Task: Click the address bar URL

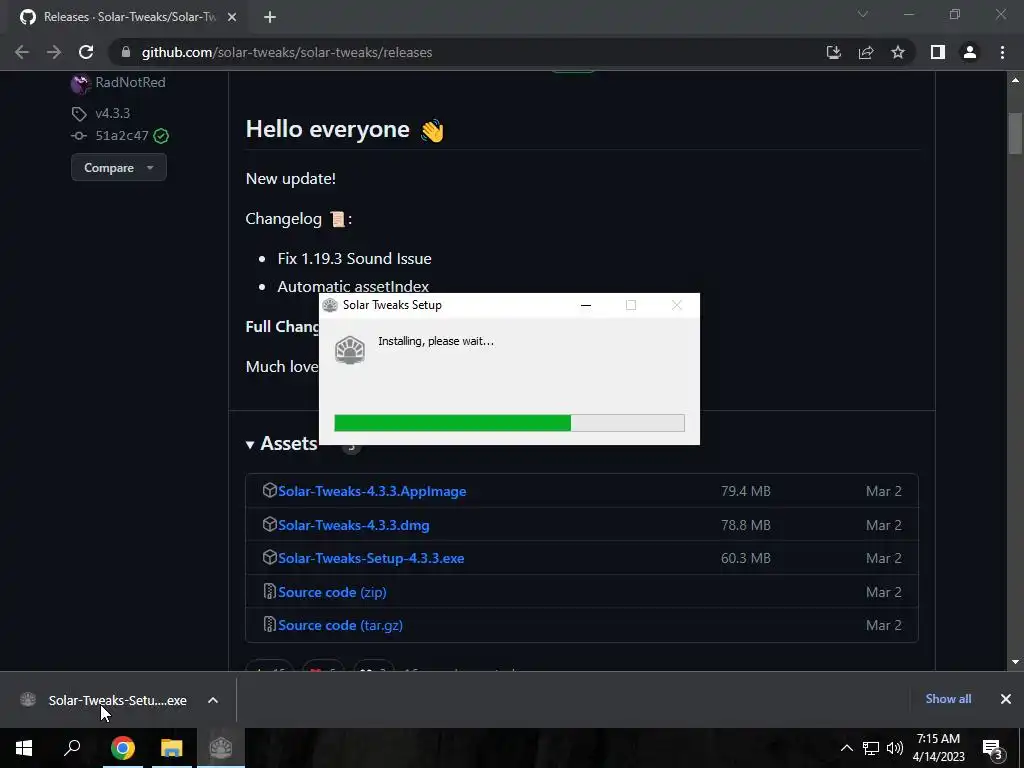Action: (287, 52)
